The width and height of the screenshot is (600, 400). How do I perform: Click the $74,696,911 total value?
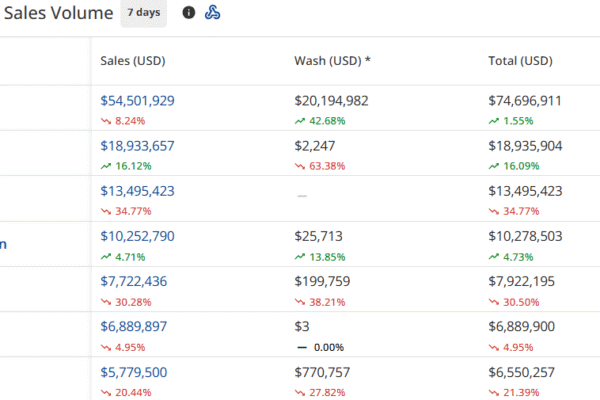click(x=525, y=101)
